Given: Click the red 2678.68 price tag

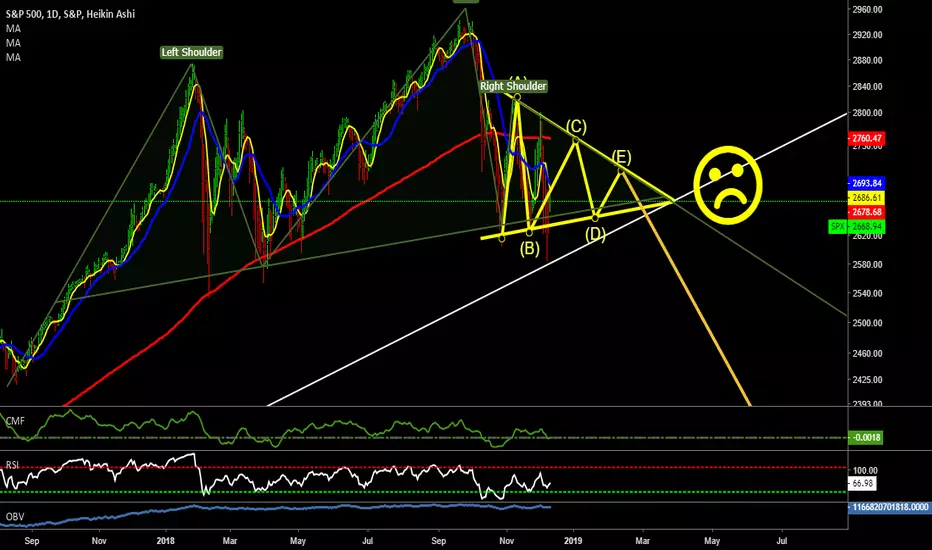Looking at the screenshot, I should tap(867, 212).
